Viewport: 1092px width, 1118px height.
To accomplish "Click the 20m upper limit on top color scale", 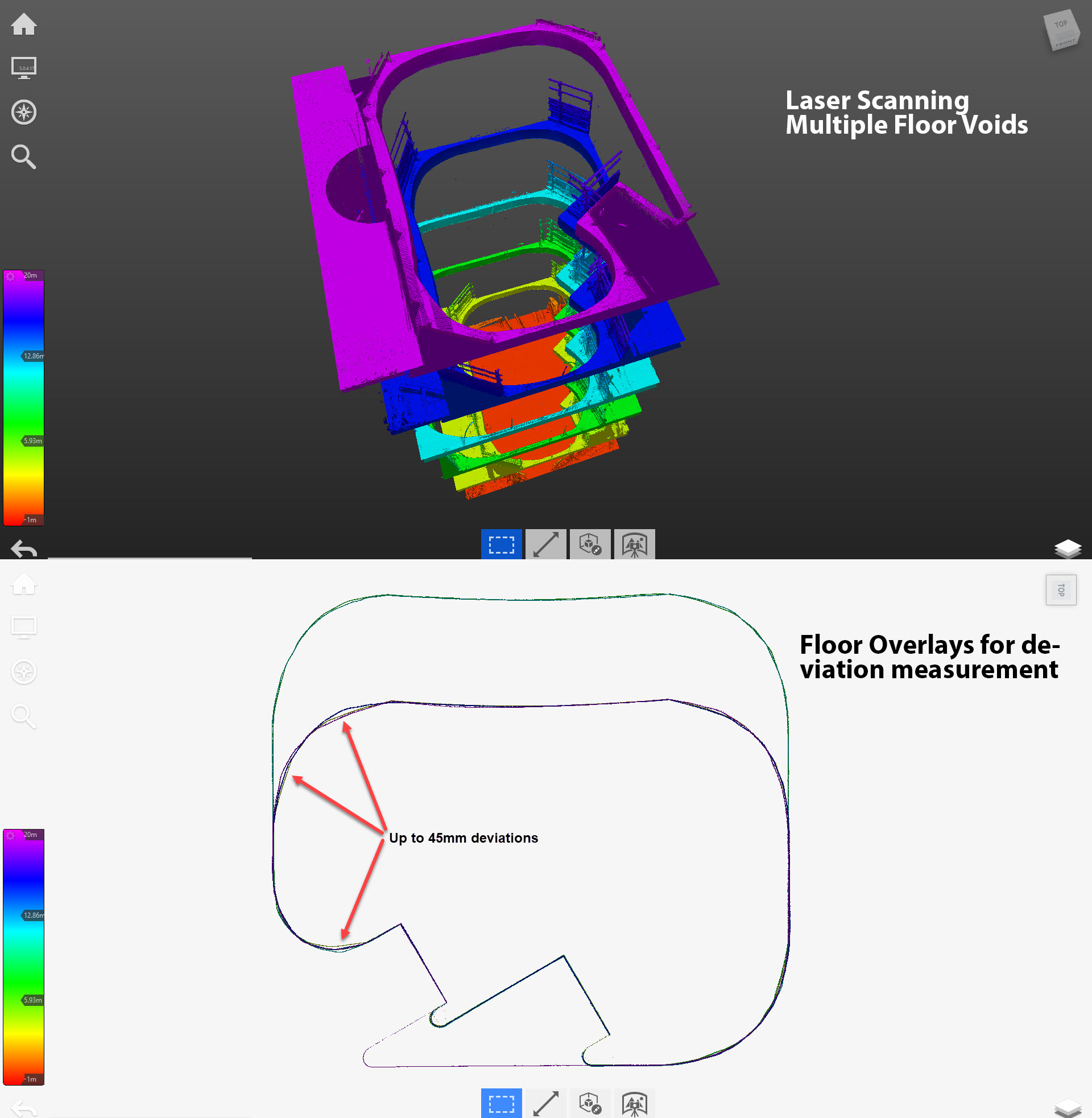I will pos(30,275).
